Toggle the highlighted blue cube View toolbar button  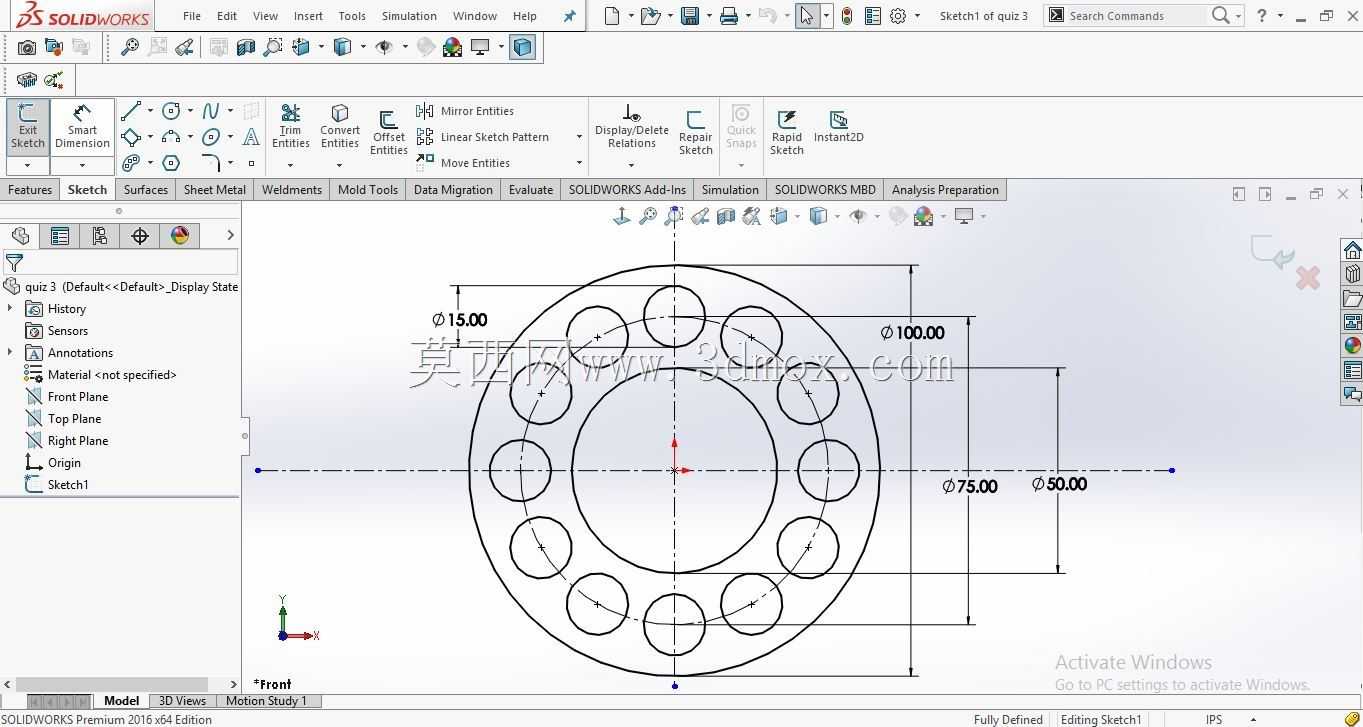pyautogui.click(x=522, y=47)
